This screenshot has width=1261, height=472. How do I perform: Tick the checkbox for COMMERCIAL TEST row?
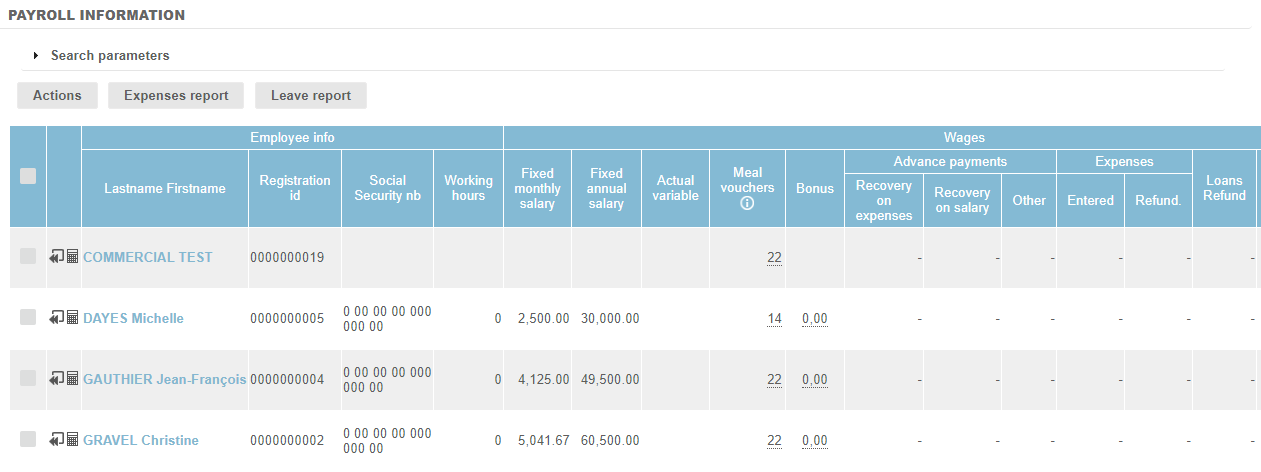28,256
